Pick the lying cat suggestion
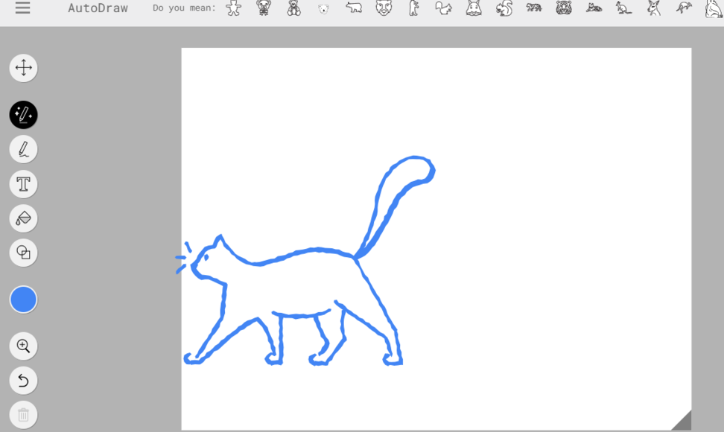Screen dimensions: 724x432 click(x=594, y=7)
